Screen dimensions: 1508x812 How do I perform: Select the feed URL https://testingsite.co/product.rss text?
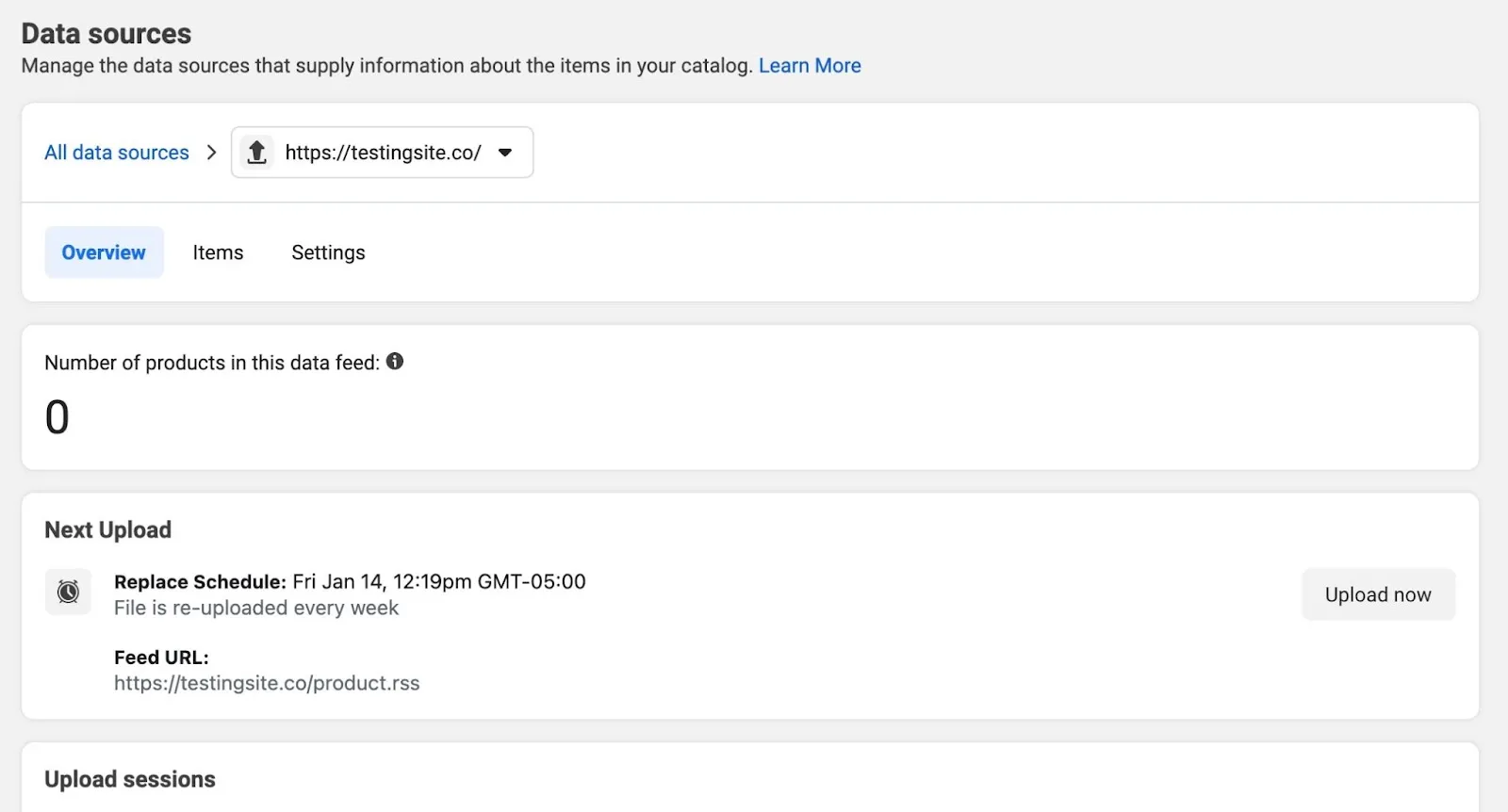click(267, 683)
